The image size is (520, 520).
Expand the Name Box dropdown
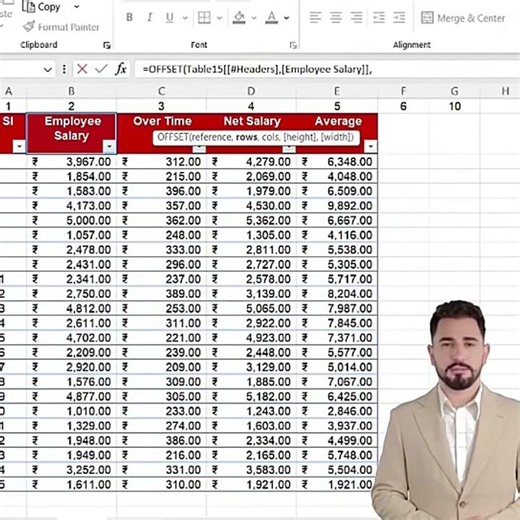48,70
